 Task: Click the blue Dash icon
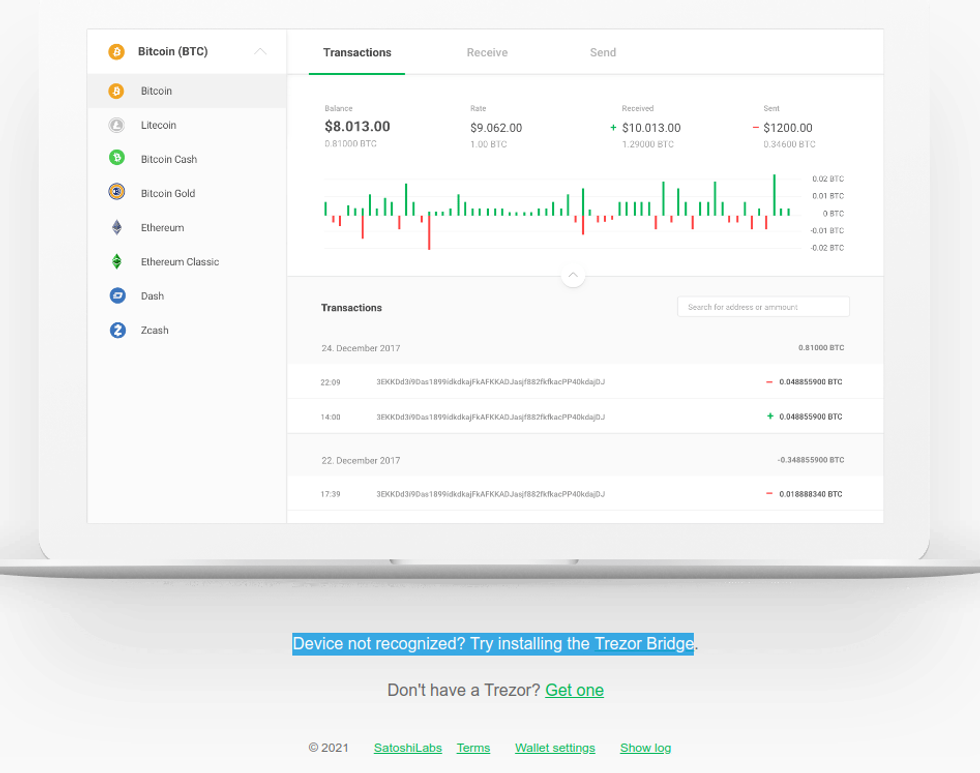[117, 296]
